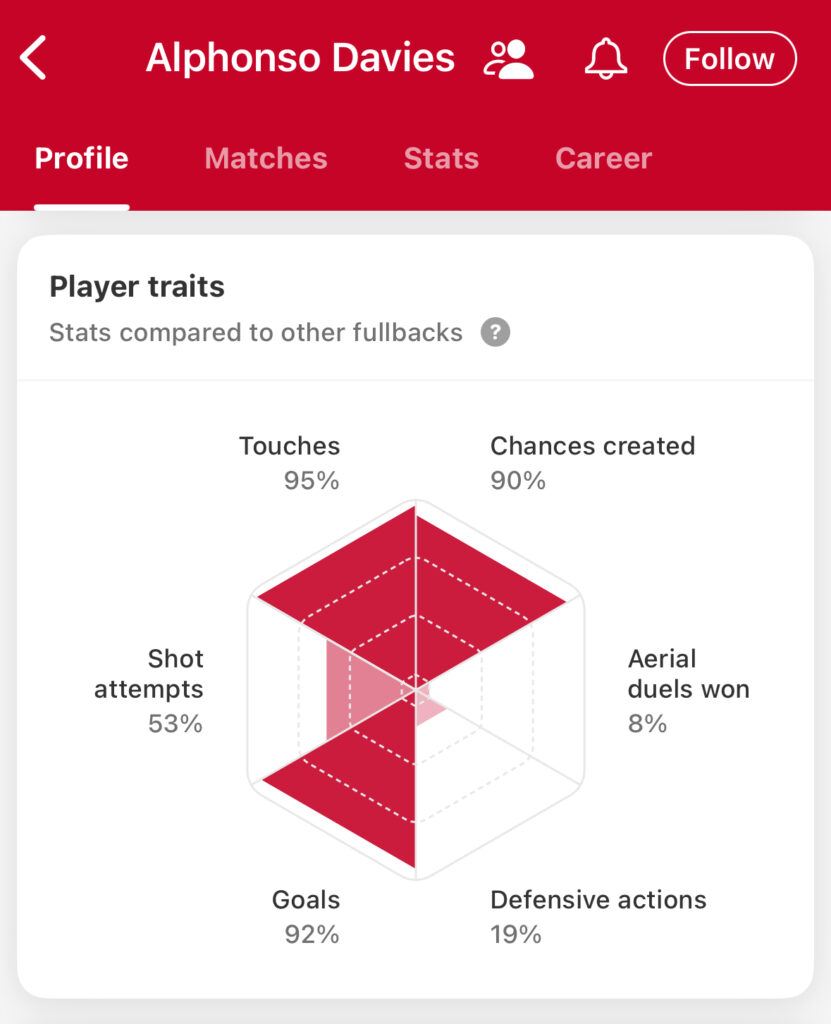Follow Alphonso Davies
Image resolution: width=831 pixels, height=1024 pixels.
click(x=730, y=59)
